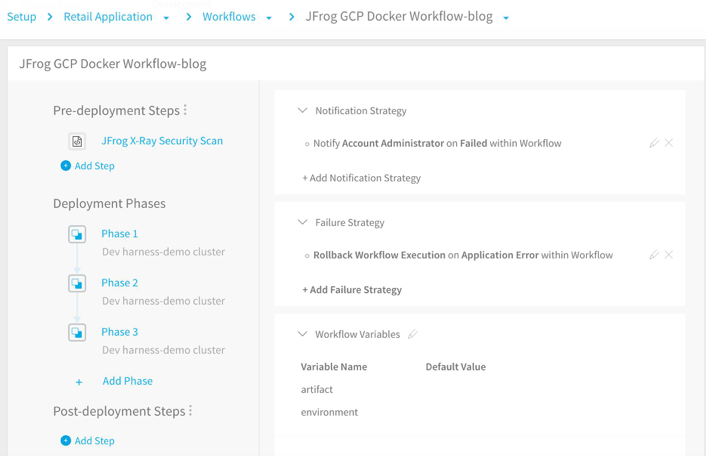Open the Workflows breadcrumb dropdown
Screen dimensions: 706x456
click(269, 18)
